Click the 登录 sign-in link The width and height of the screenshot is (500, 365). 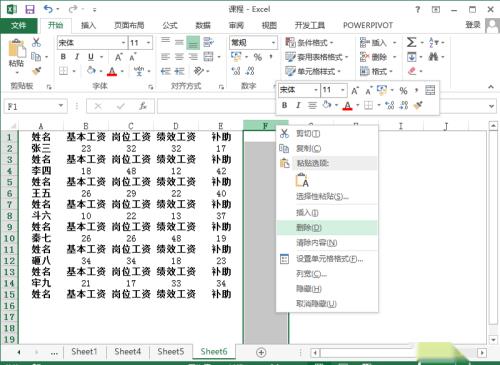[473, 25]
